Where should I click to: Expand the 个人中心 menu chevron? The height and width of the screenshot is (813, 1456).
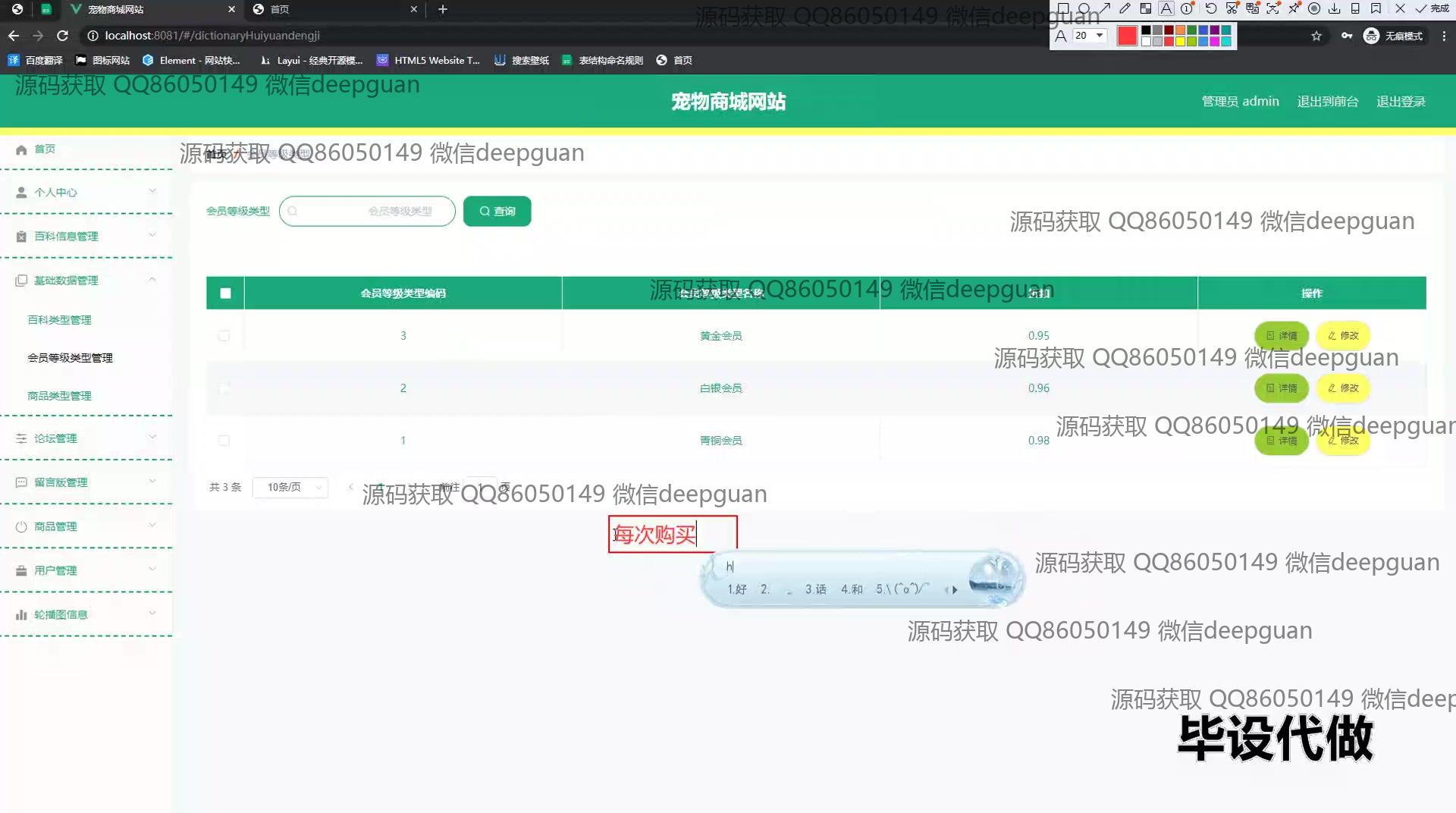click(152, 191)
